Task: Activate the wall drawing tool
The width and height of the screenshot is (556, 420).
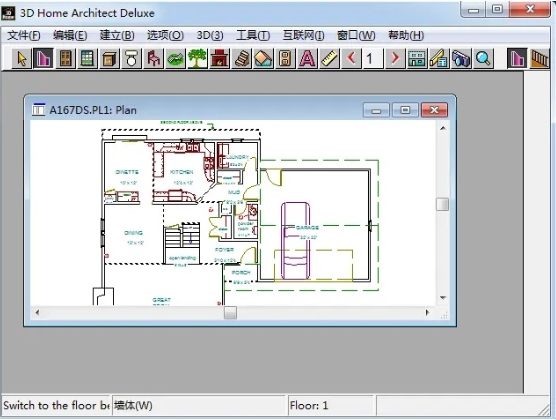Action: [x=43, y=59]
